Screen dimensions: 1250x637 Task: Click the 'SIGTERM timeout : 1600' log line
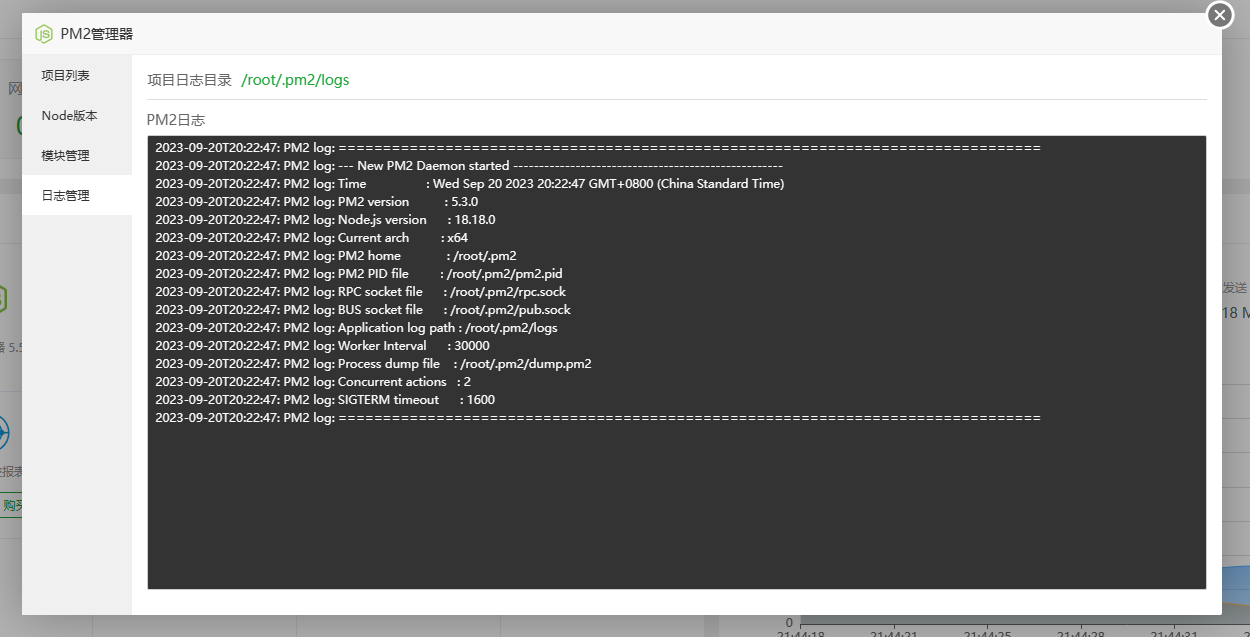coord(325,399)
